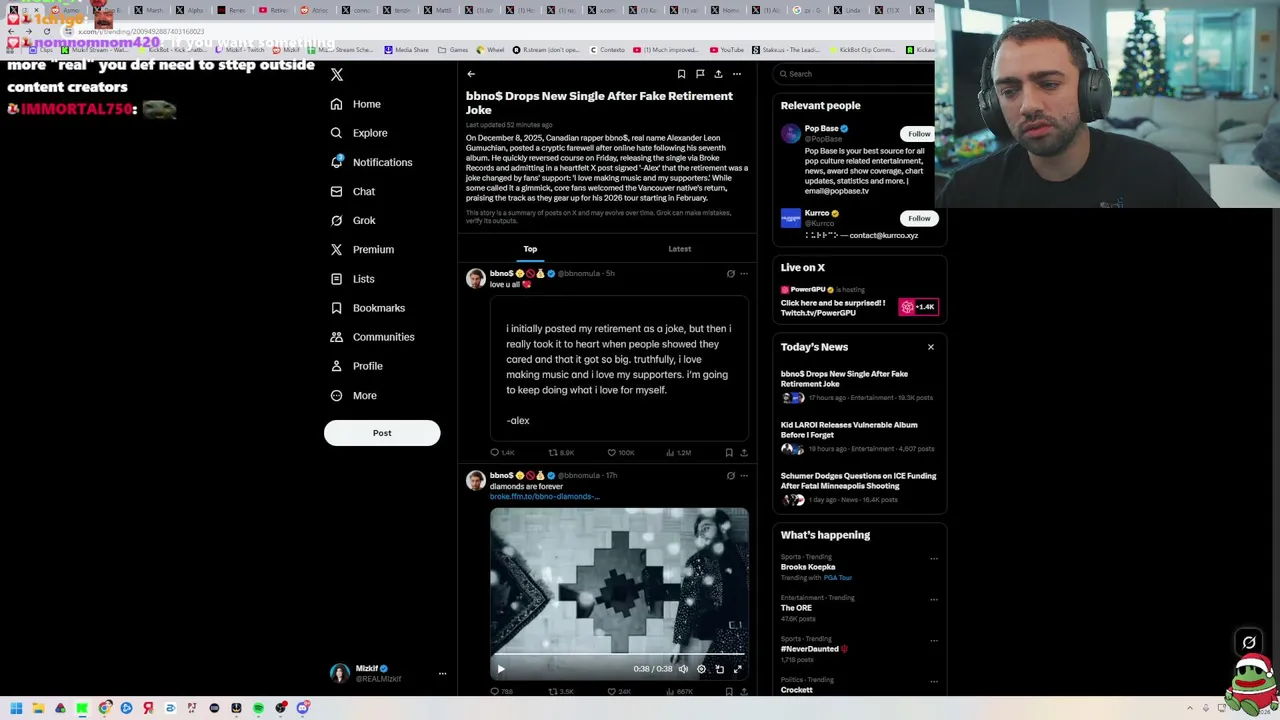Screen dimensions: 1280x720
Task: Open story header three-dot options
Action: [x=737, y=74]
